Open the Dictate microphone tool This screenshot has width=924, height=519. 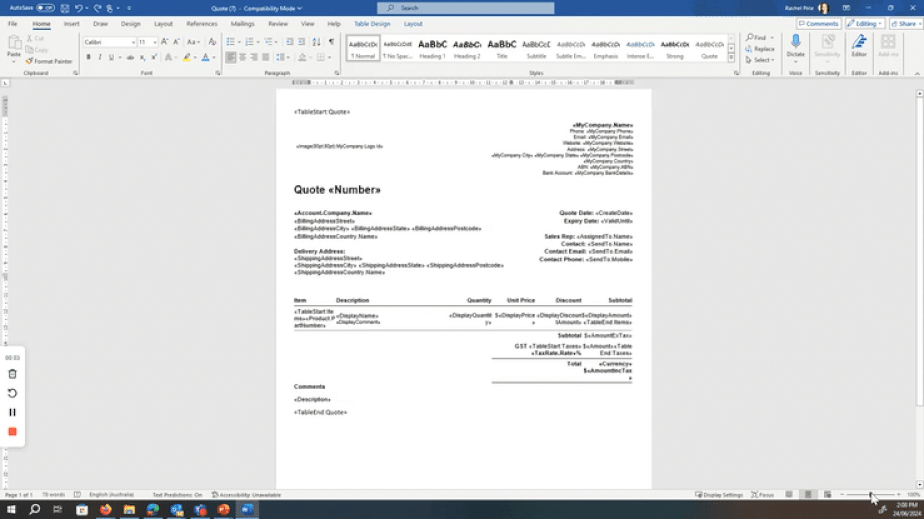tap(795, 47)
